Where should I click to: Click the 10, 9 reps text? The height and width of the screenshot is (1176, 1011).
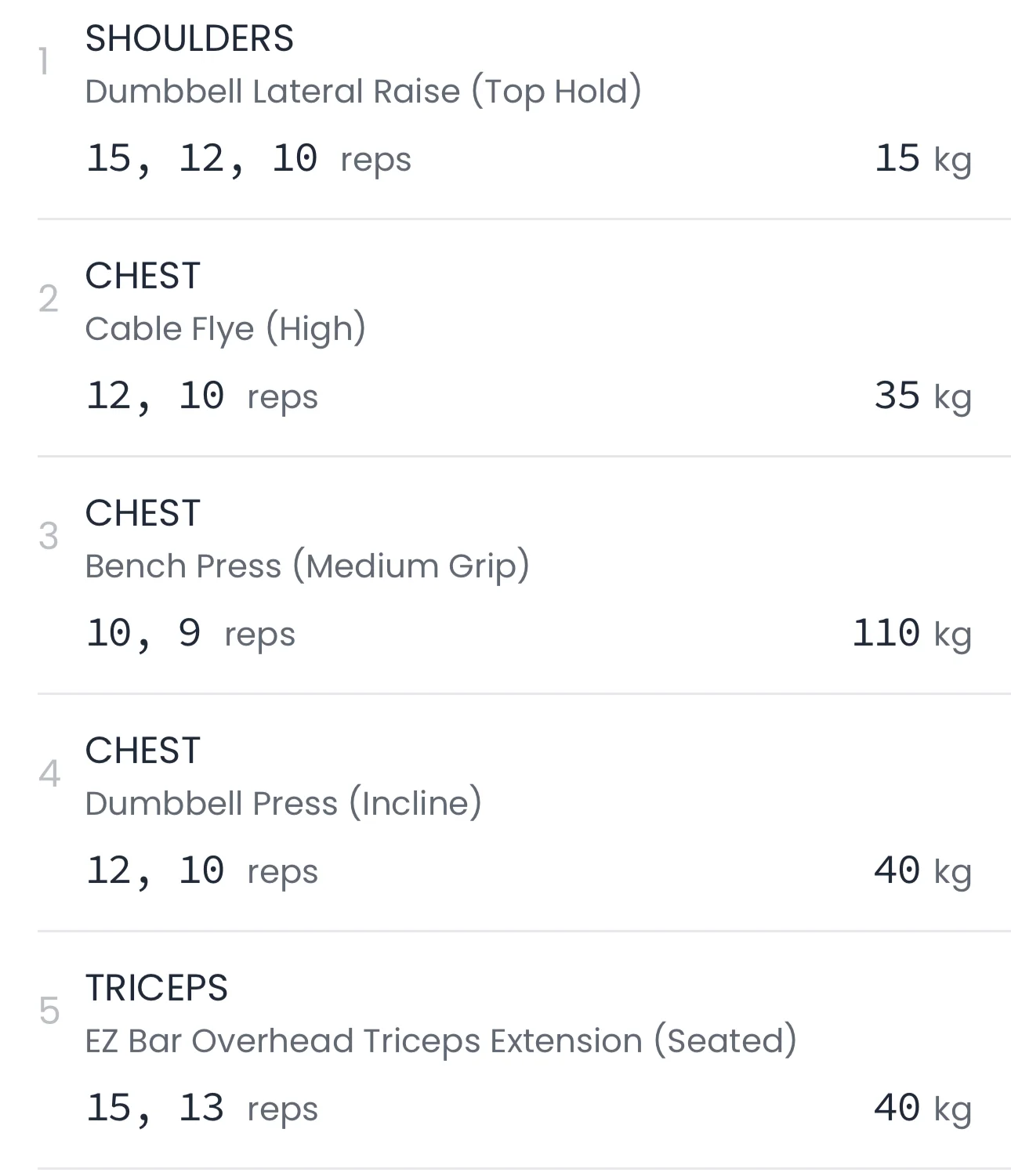(x=190, y=634)
